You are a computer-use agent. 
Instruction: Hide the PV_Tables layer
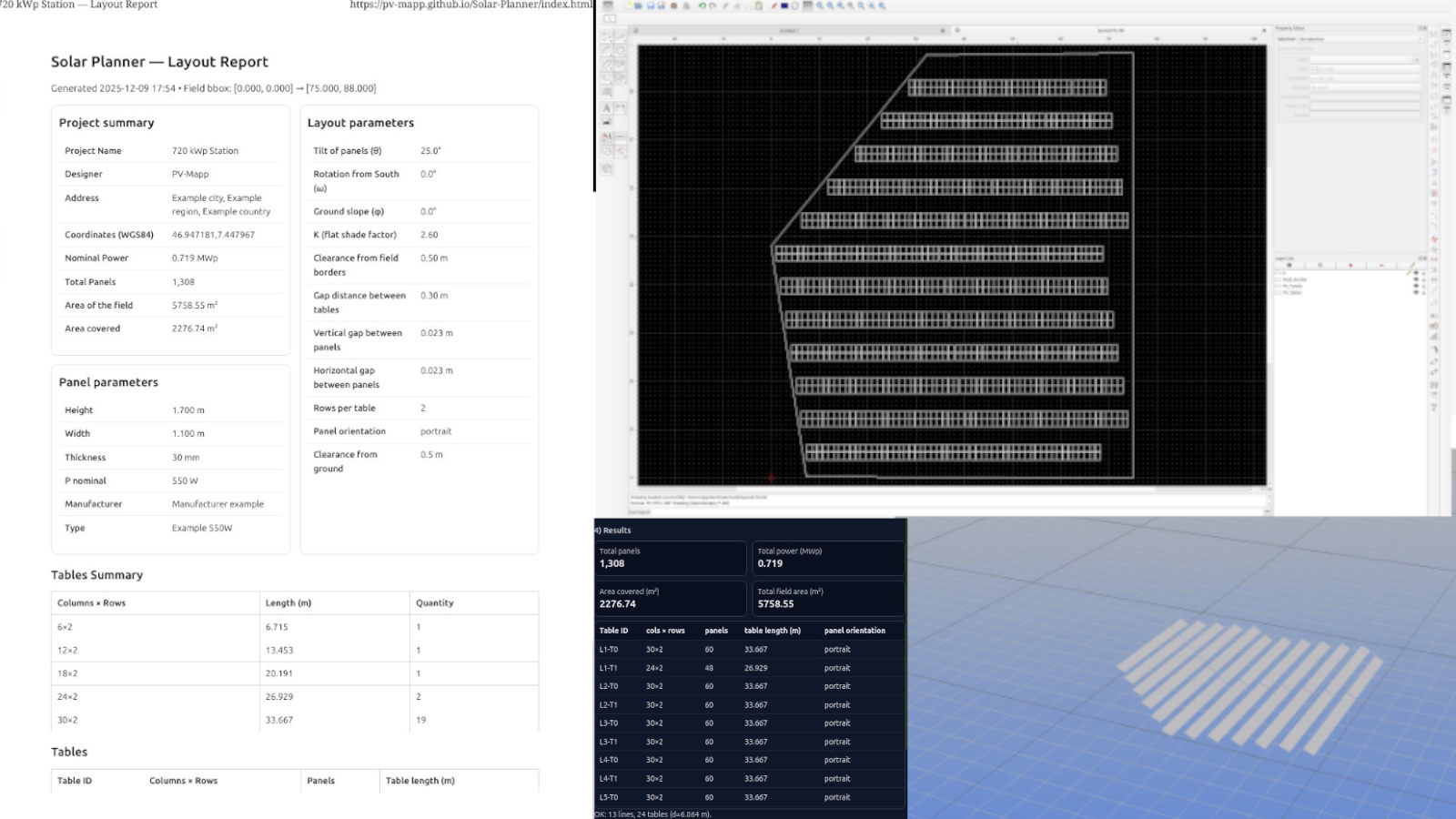click(1416, 293)
